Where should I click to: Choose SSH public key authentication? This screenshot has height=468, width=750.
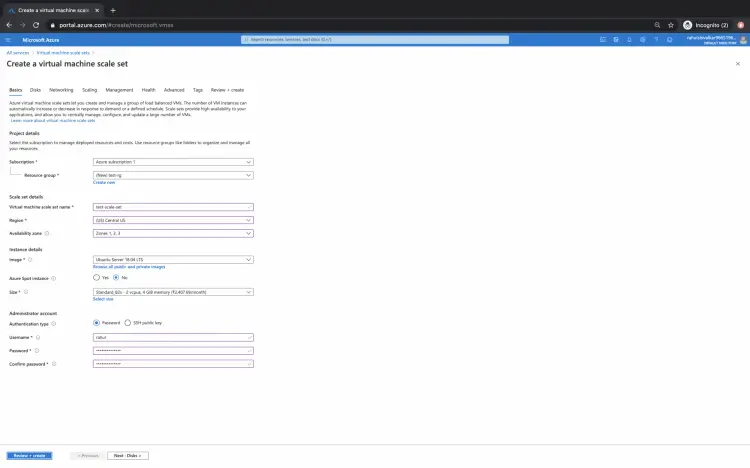(128, 323)
